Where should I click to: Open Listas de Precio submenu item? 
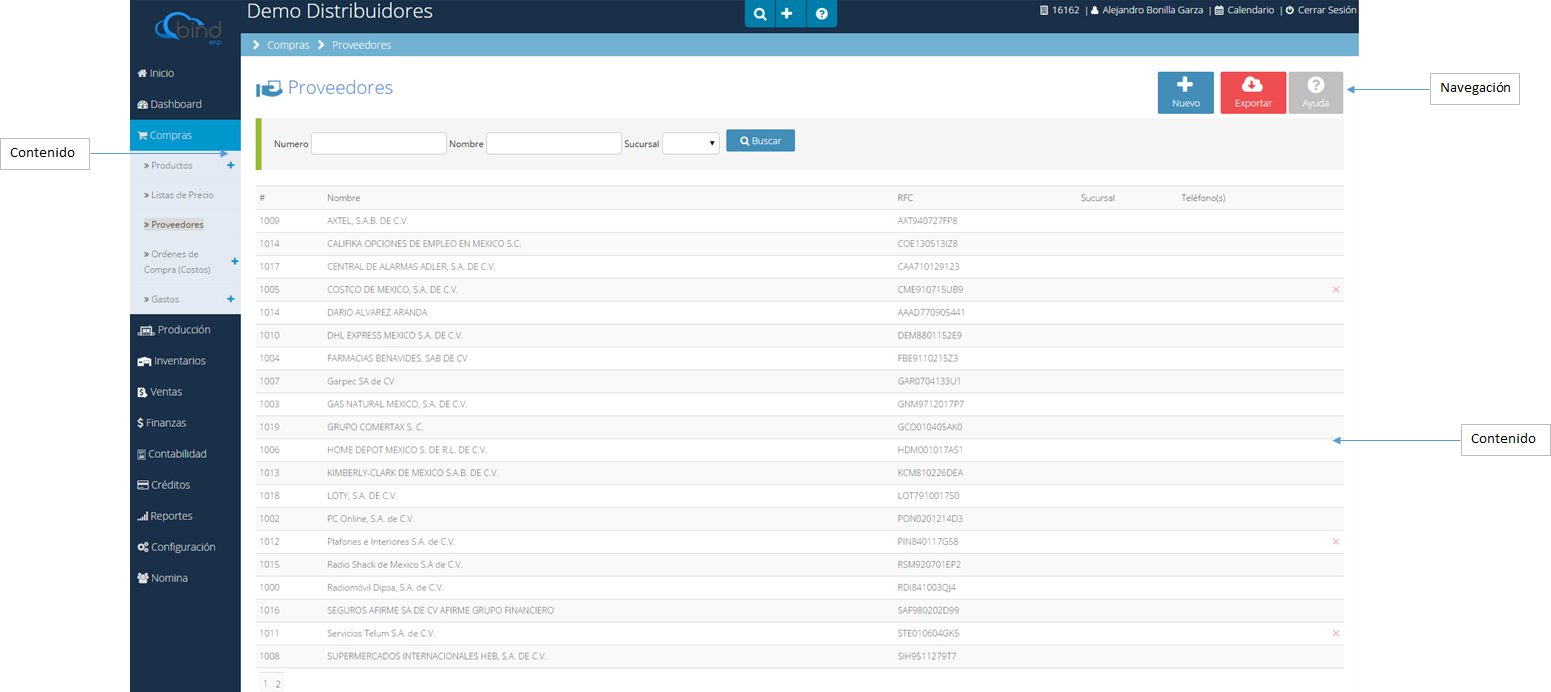[x=179, y=195]
